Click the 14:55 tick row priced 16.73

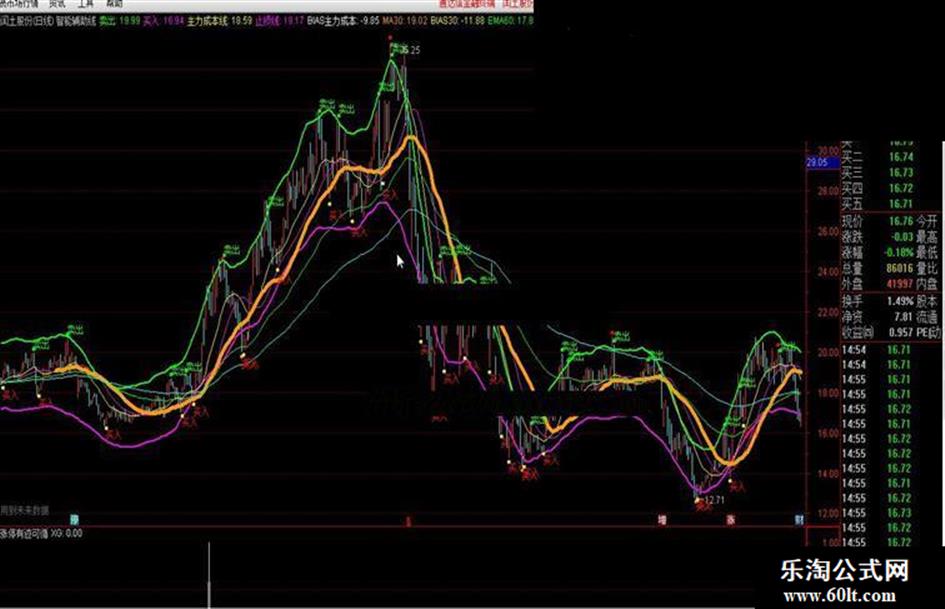pyautogui.click(x=878, y=513)
